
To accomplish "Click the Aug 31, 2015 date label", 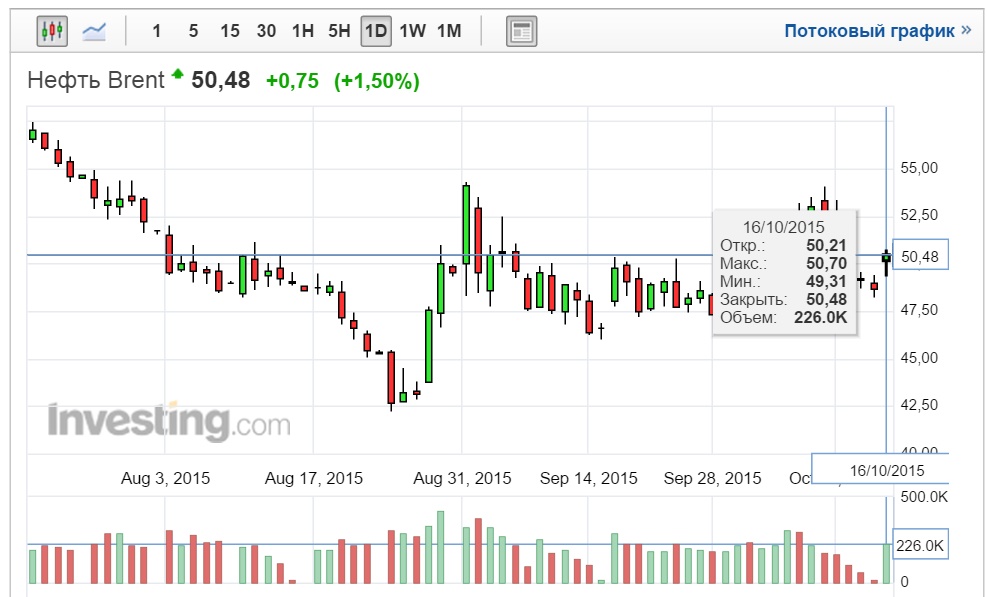I will (x=462, y=479).
